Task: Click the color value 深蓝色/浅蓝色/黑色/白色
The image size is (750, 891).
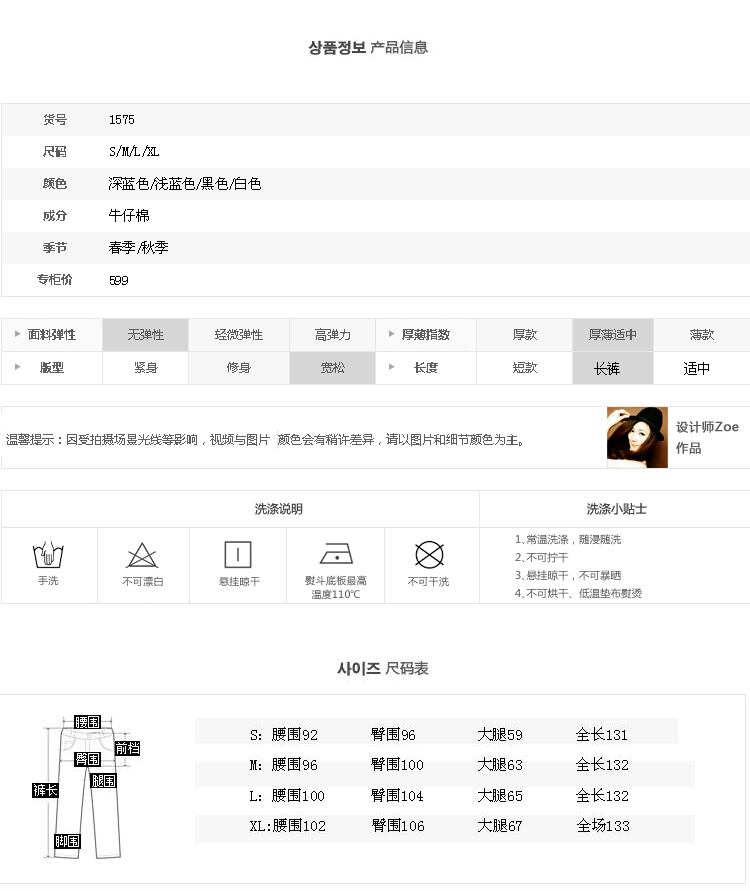Action: (x=185, y=184)
